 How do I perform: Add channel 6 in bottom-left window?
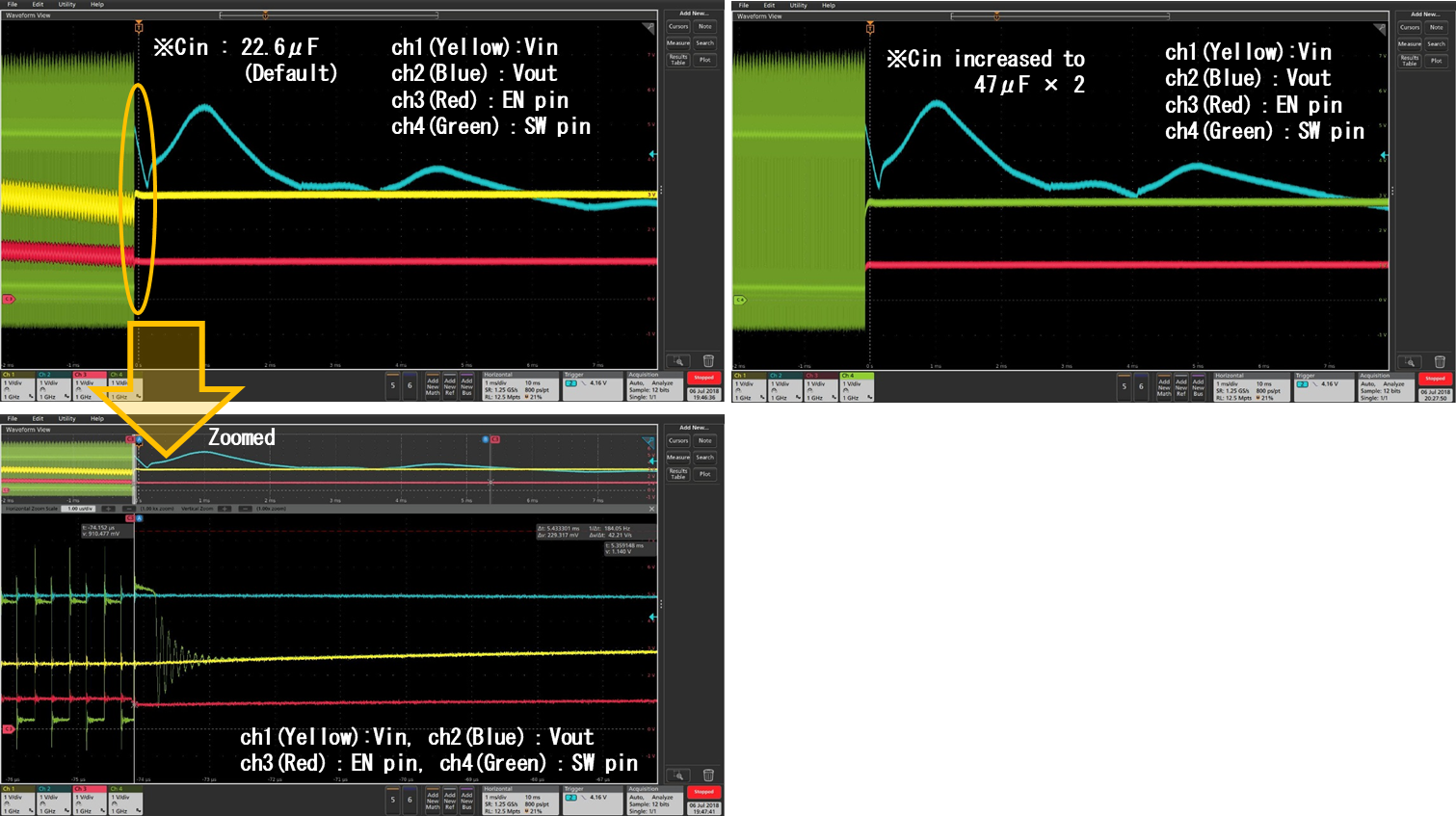(x=410, y=800)
